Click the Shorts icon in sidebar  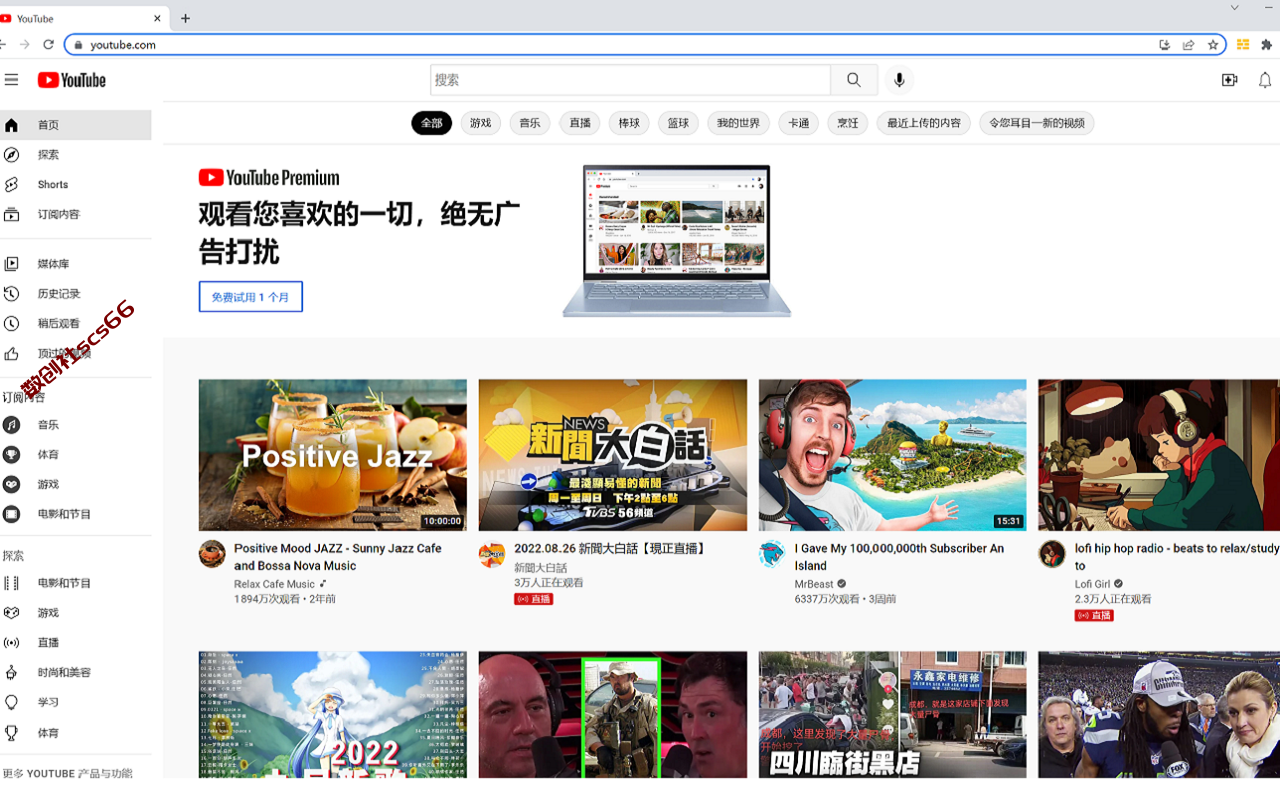tap(11, 184)
